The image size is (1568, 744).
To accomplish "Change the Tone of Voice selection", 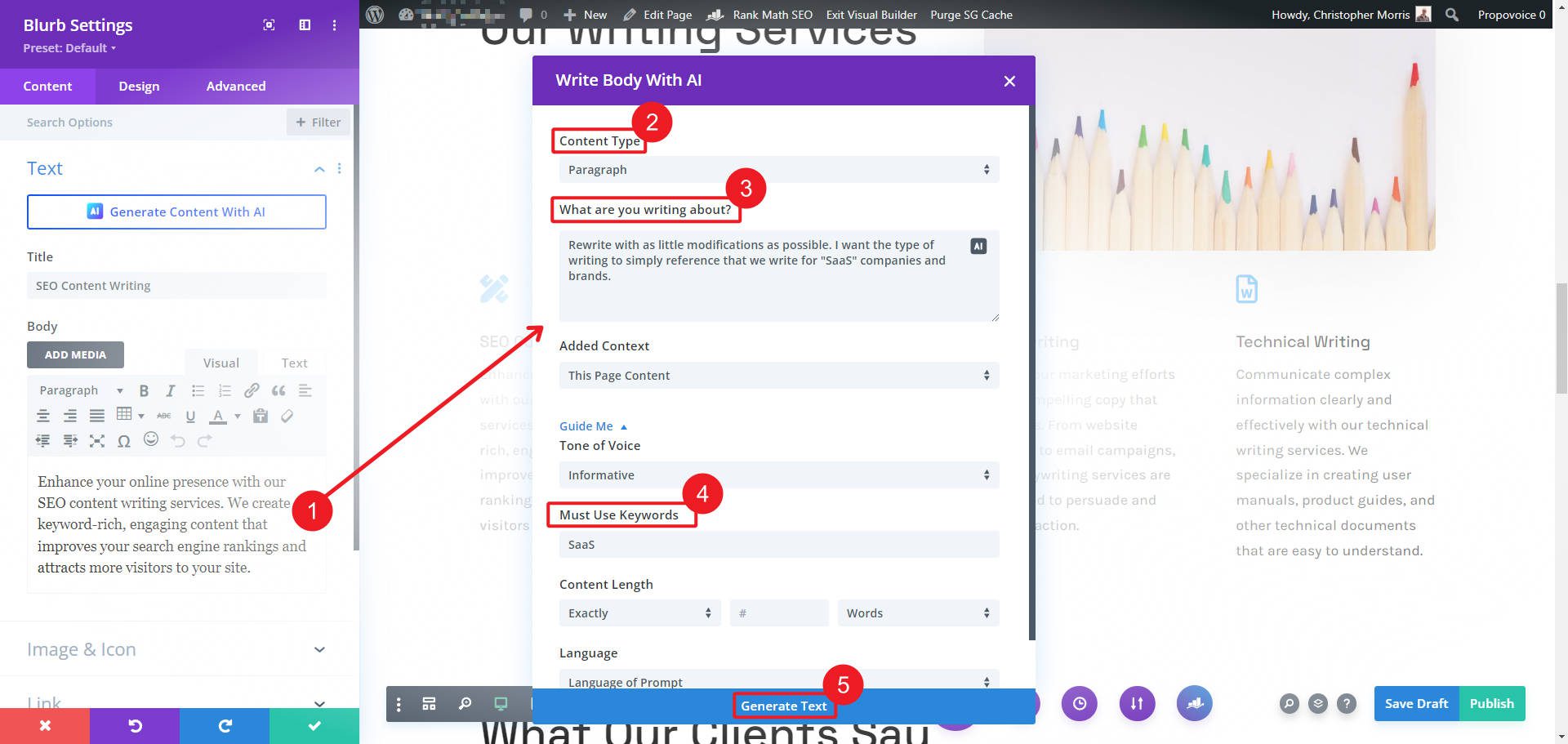I will 778,474.
